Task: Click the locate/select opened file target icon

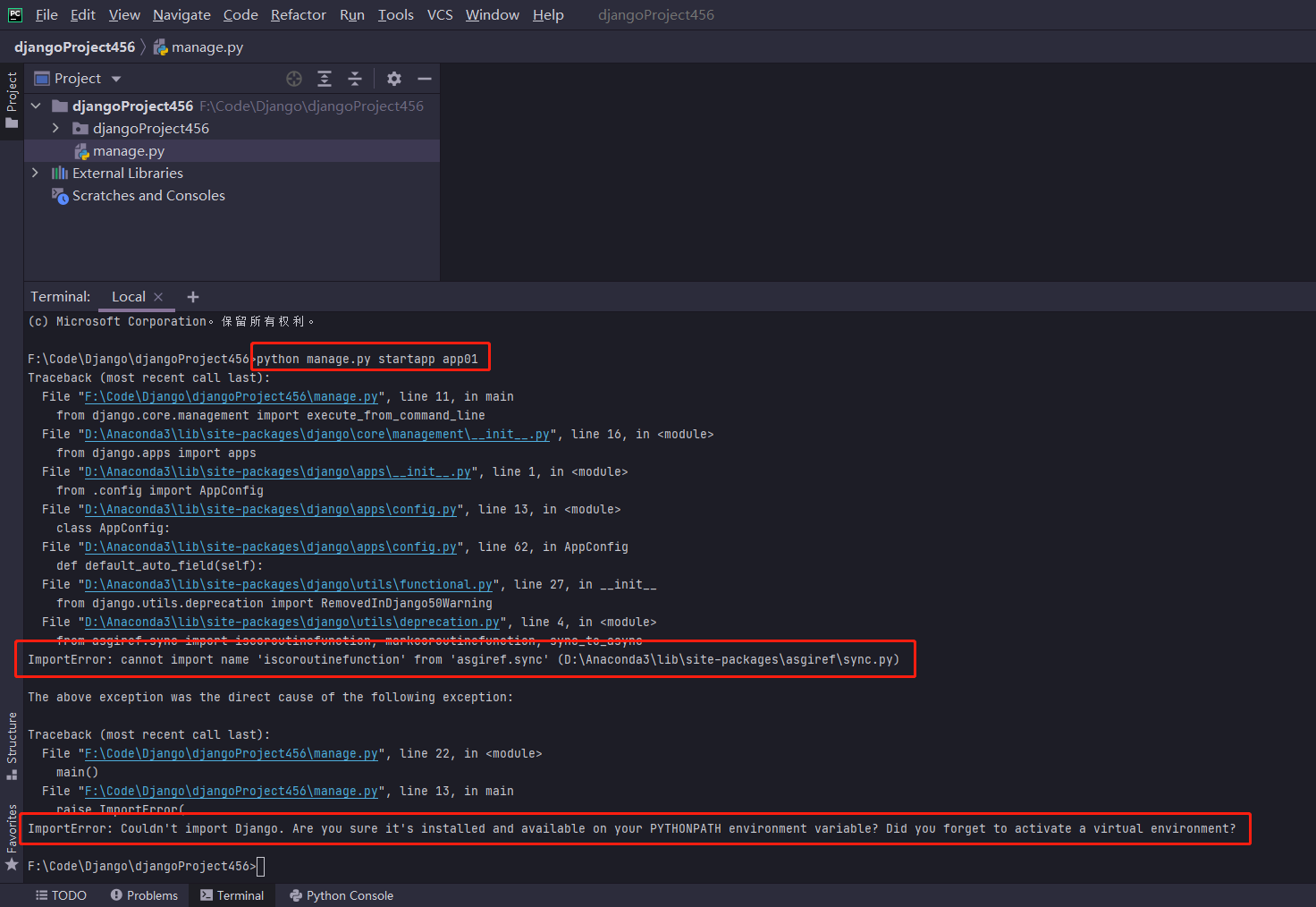Action: click(x=294, y=79)
